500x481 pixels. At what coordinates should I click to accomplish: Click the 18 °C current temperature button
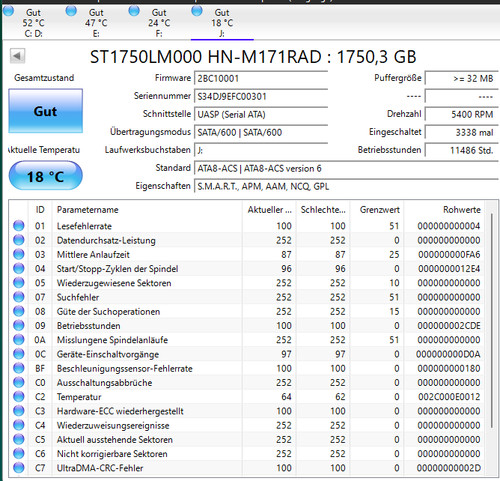click(45, 176)
